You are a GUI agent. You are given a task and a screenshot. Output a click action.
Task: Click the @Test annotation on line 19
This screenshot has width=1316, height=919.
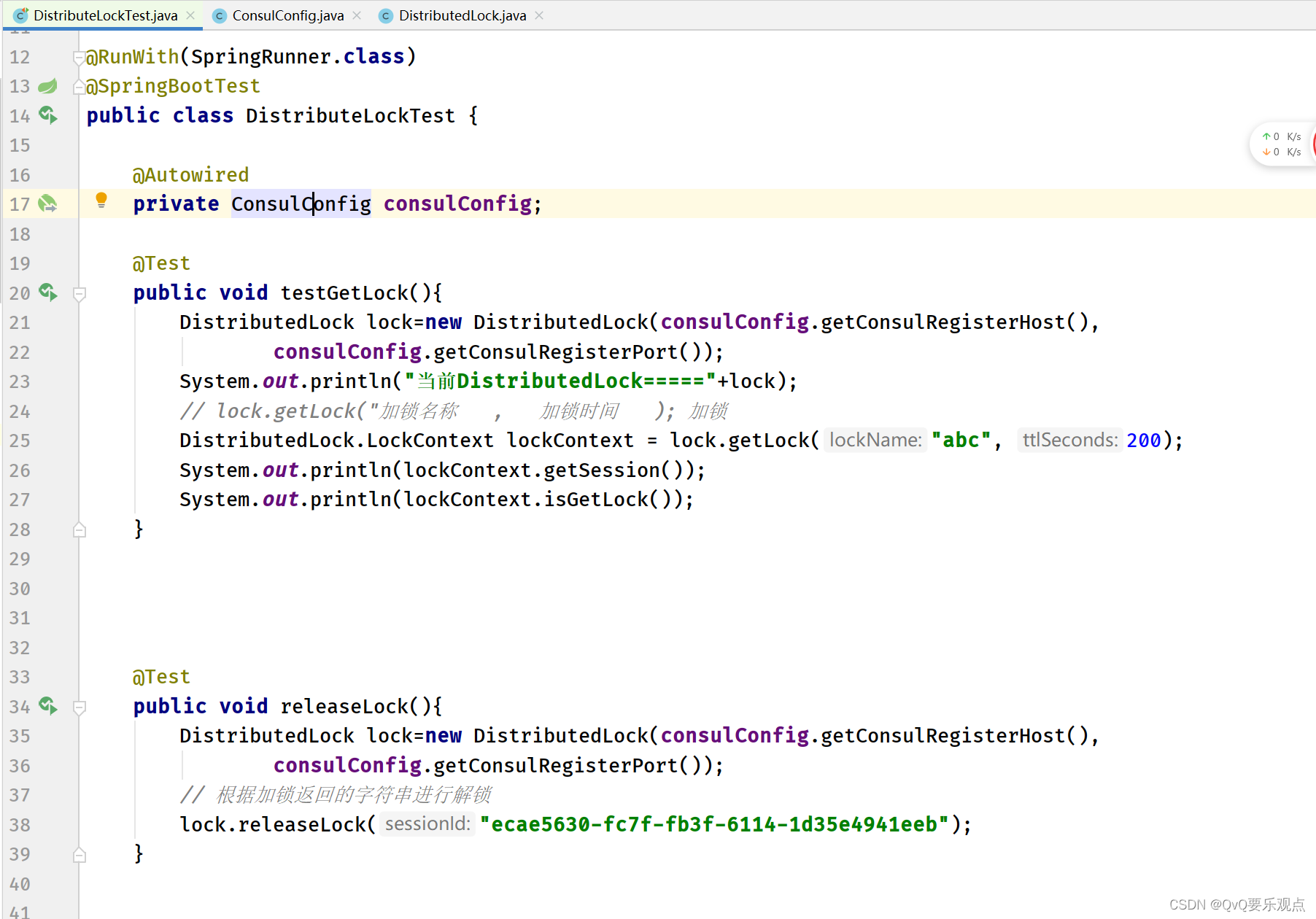tap(161, 263)
